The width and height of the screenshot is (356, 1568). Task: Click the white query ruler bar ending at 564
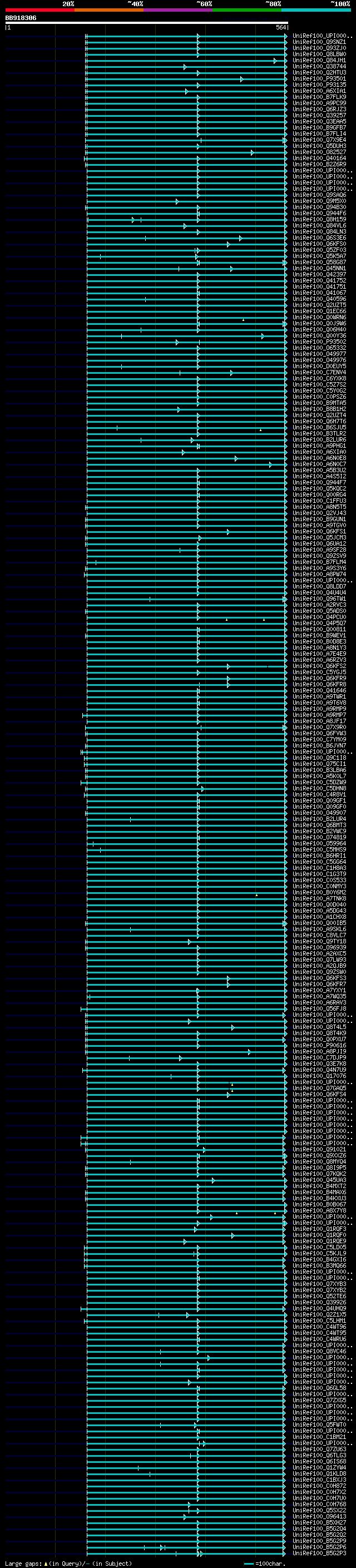tap(146, 22)
